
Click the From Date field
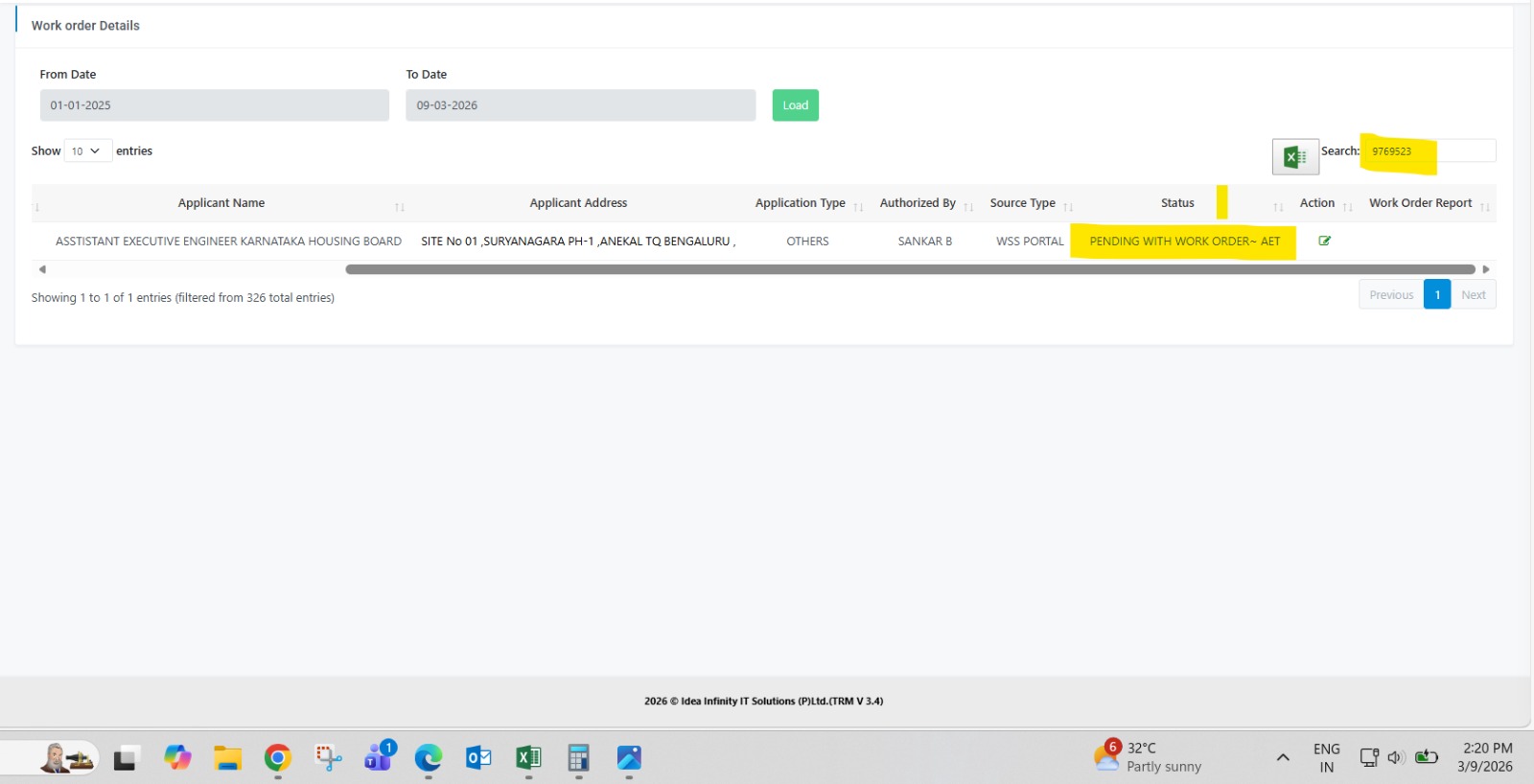point(215,105)
